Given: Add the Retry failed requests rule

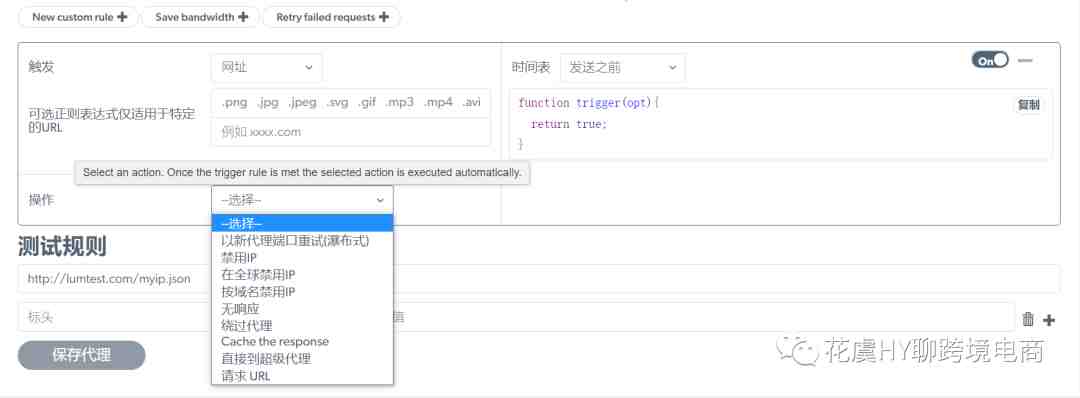Looking at the screenshot, I should (331, 17).
